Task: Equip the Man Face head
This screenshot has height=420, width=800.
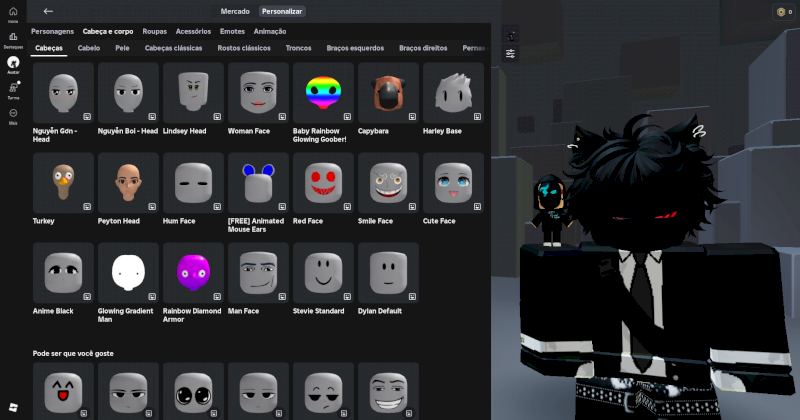Action: pos(258,273)
